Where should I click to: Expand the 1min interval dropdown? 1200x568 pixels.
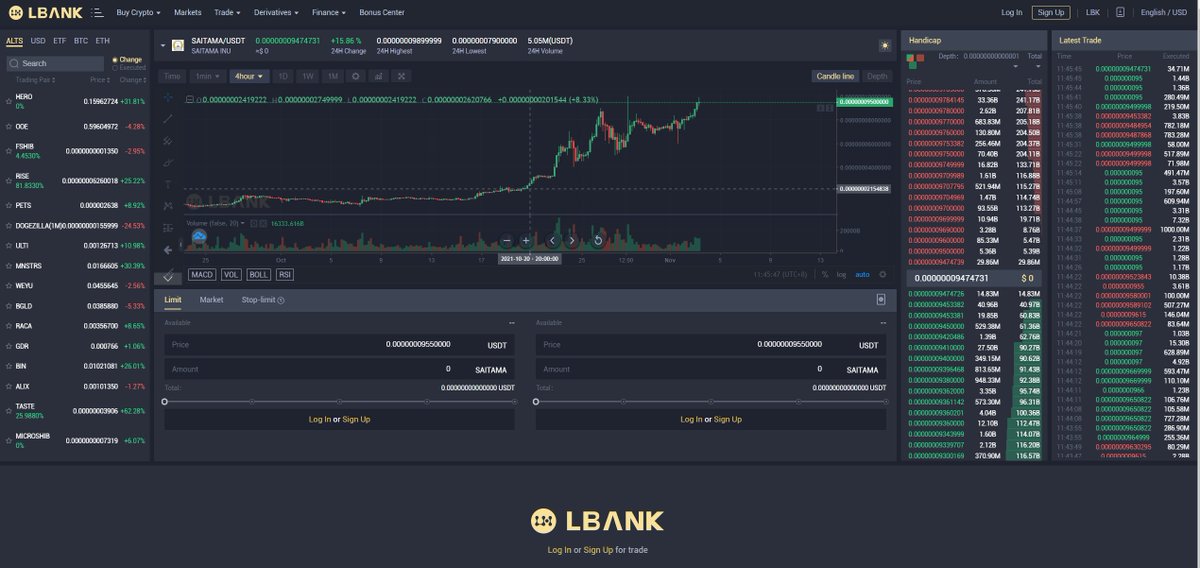pyautogui.click(x=207, y=76)
